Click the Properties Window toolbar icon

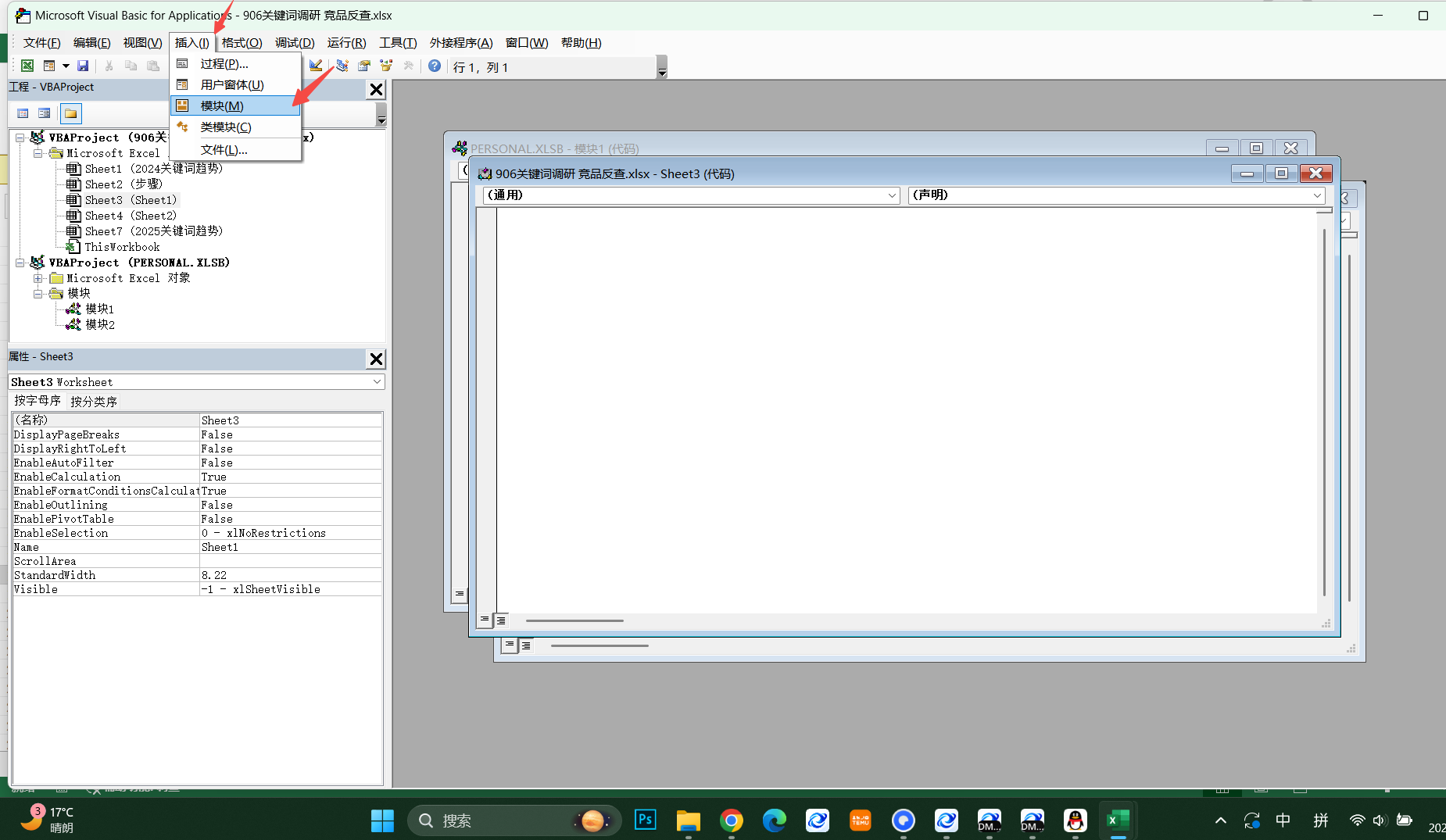[364, 66]
